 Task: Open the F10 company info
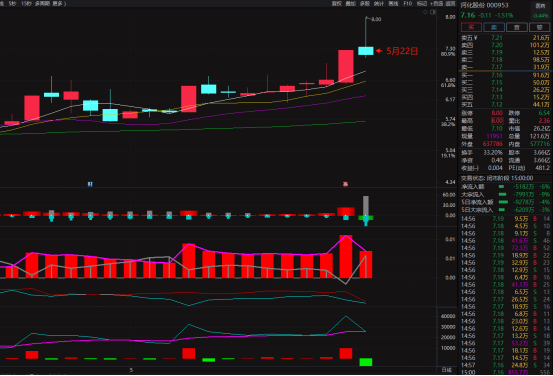tap(407, 4)
